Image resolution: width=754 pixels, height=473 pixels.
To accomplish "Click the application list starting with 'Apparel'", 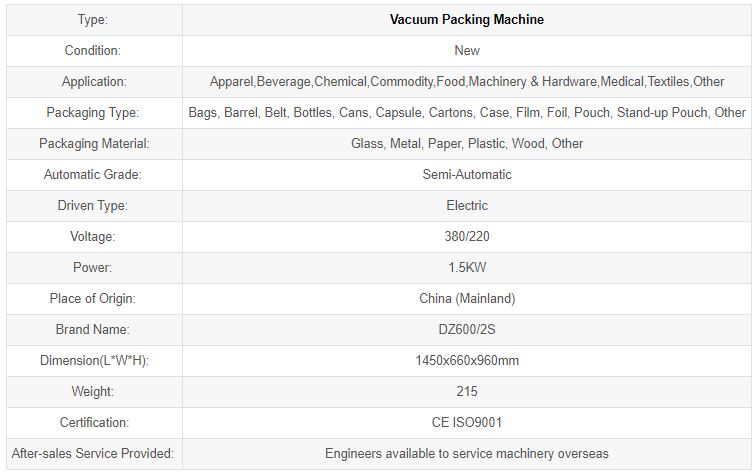I will (466, 81).
